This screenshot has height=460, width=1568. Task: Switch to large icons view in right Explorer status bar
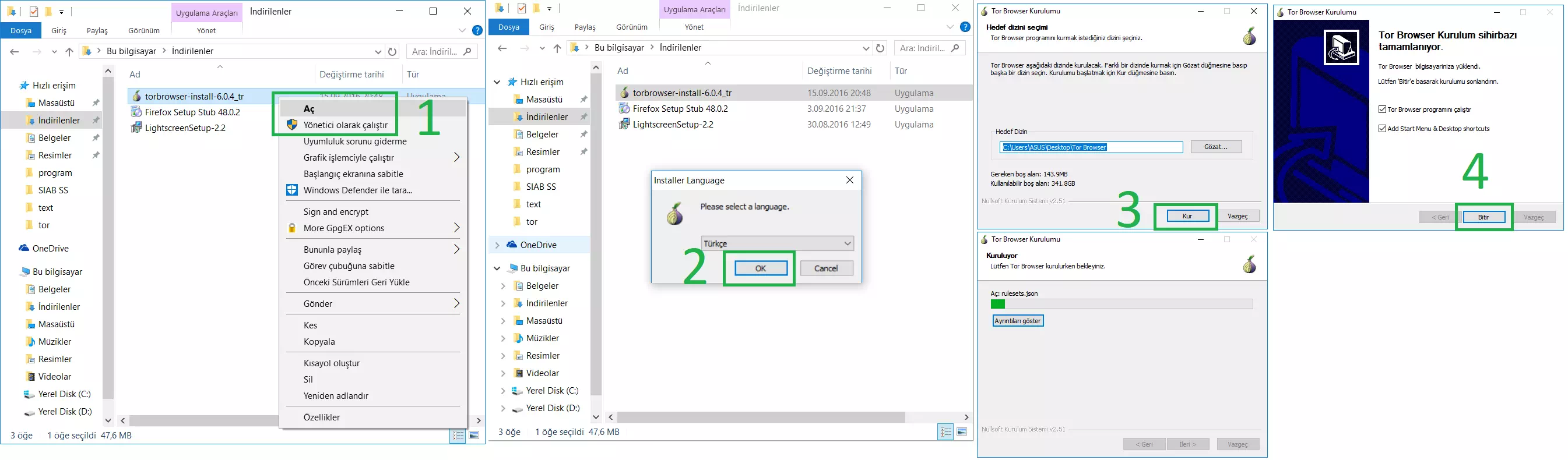point(962,432)
